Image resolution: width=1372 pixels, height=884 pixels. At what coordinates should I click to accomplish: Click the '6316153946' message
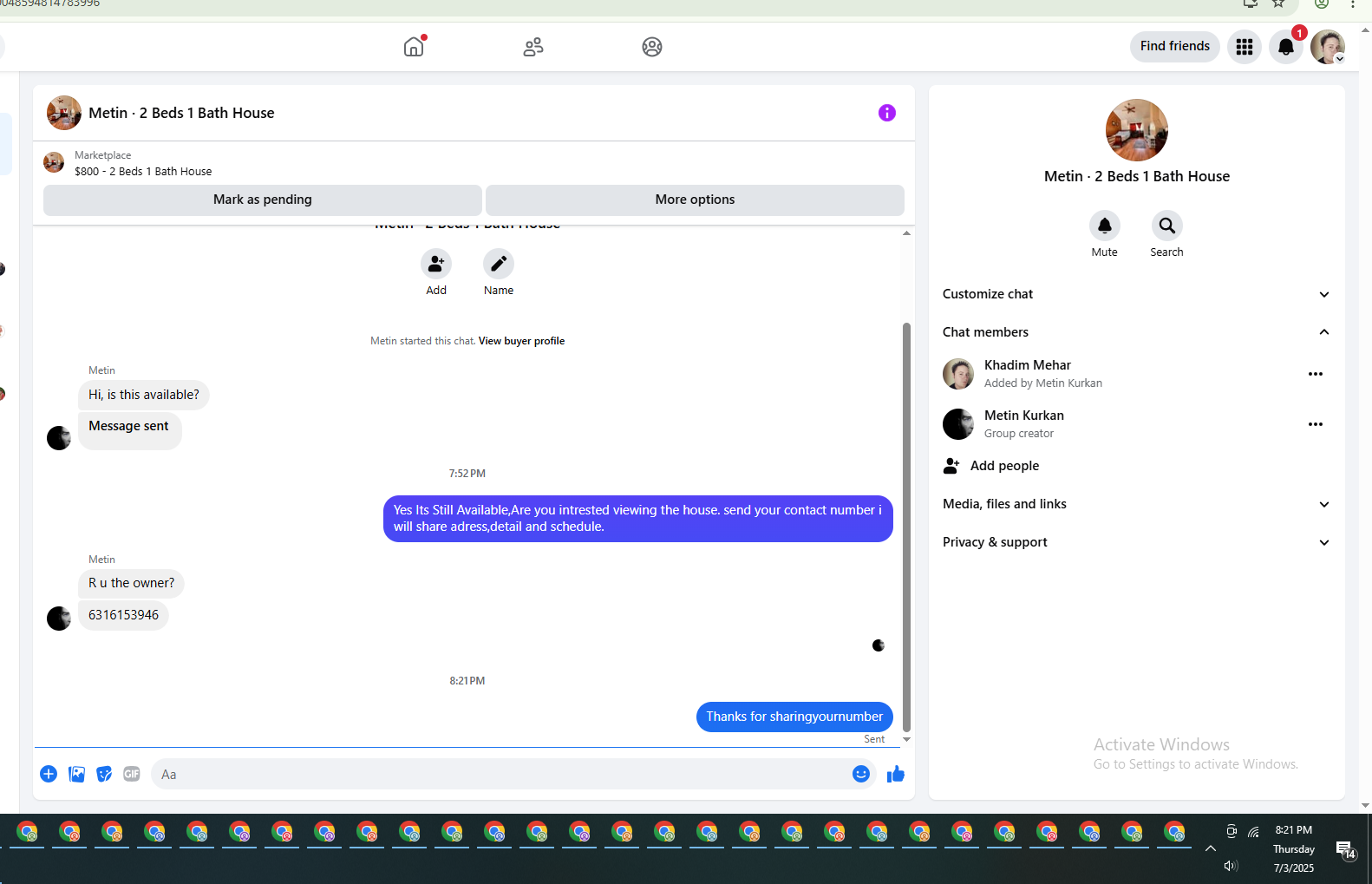point(123,615)
